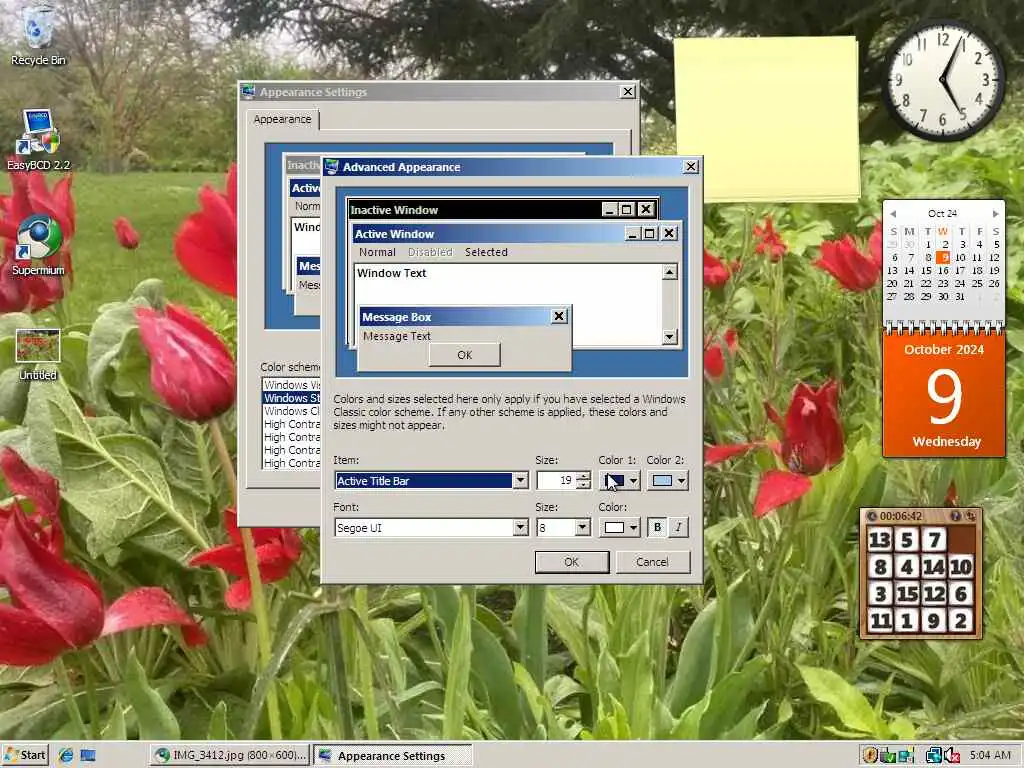Select date 24 in calendar gadget
Viewport: 1024px width, 768px height.
pyautogui.click(x=960, y=283)
